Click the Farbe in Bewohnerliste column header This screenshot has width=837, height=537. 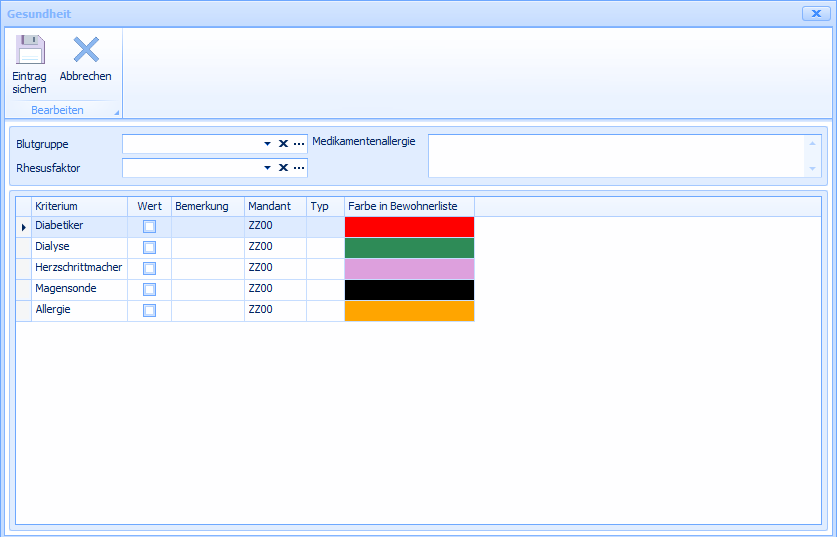tap(409, 206)
